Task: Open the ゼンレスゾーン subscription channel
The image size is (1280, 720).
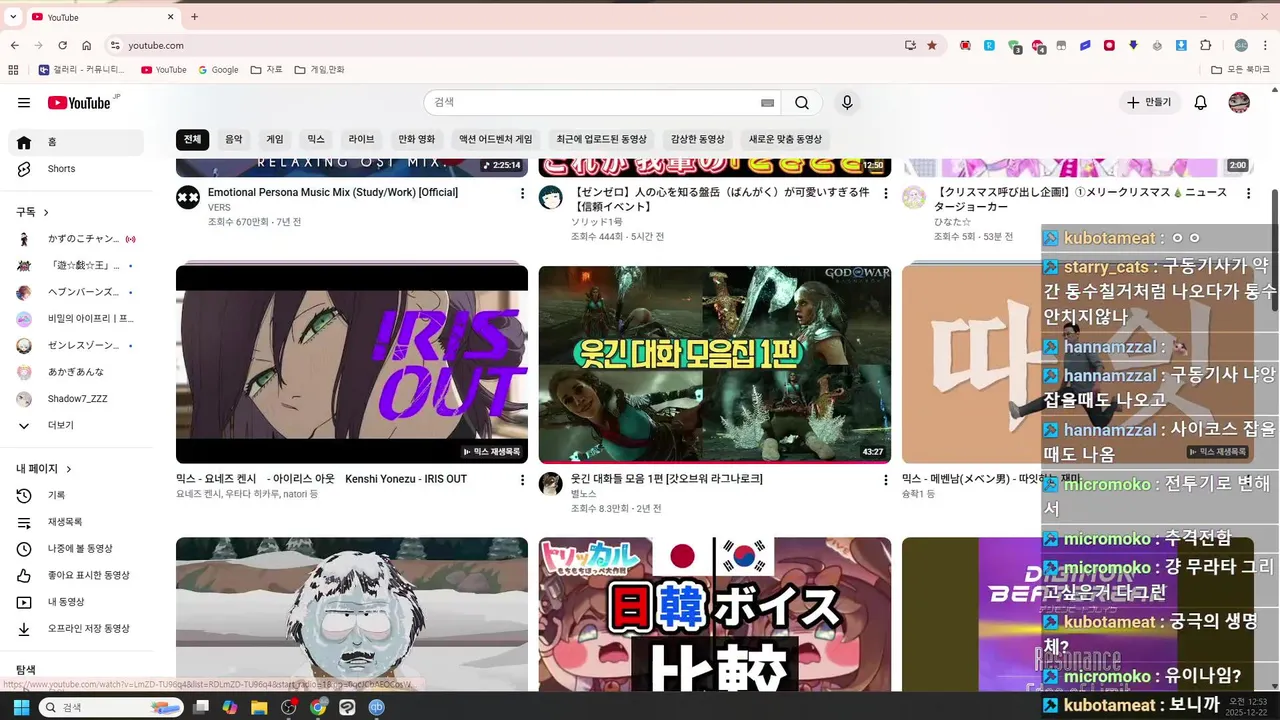Action: pos(76,346)
